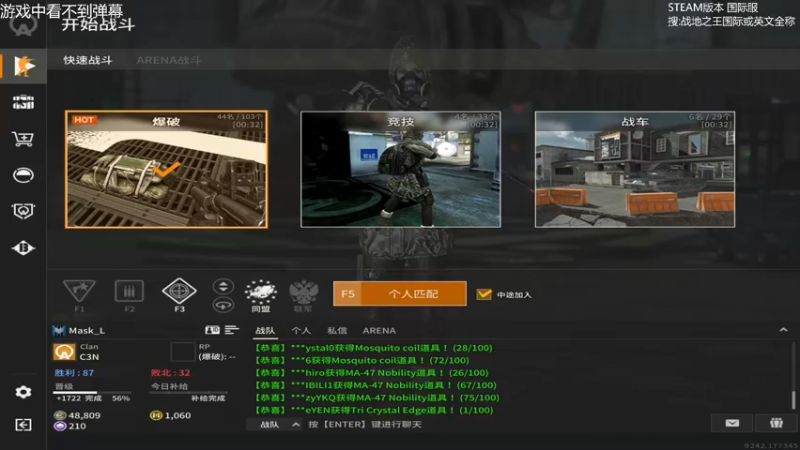Select the F1 loadout icon

pyautogui.click(x=79, y=291)
